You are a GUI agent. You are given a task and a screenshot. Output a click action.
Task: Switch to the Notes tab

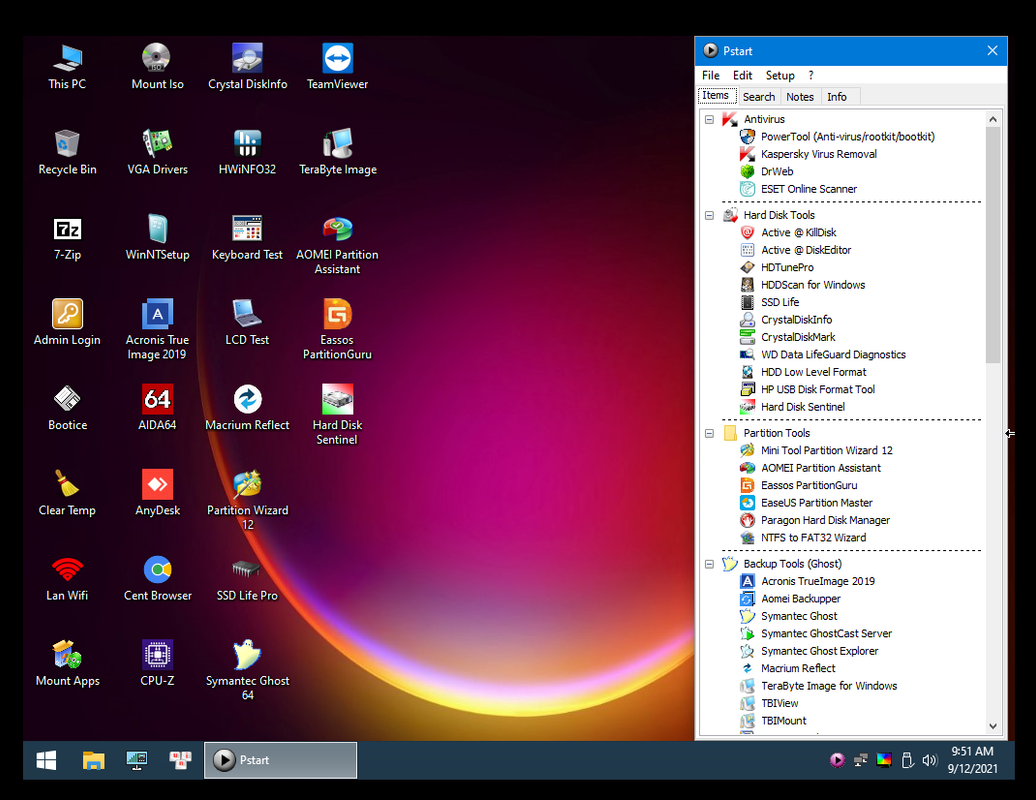[x=799, y=96]
